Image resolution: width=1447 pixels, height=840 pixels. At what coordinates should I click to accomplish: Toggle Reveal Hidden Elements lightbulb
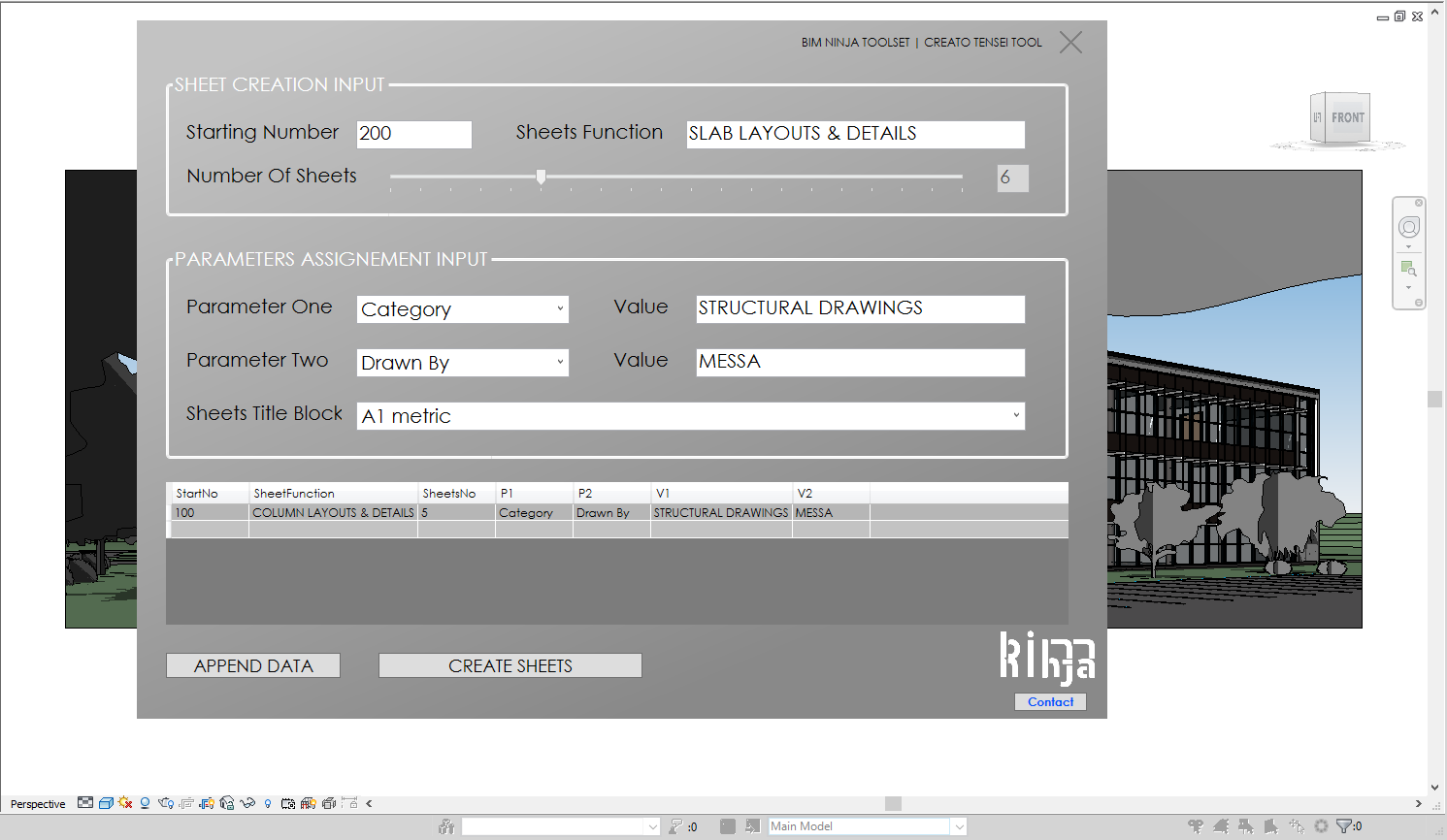[268, 803]
